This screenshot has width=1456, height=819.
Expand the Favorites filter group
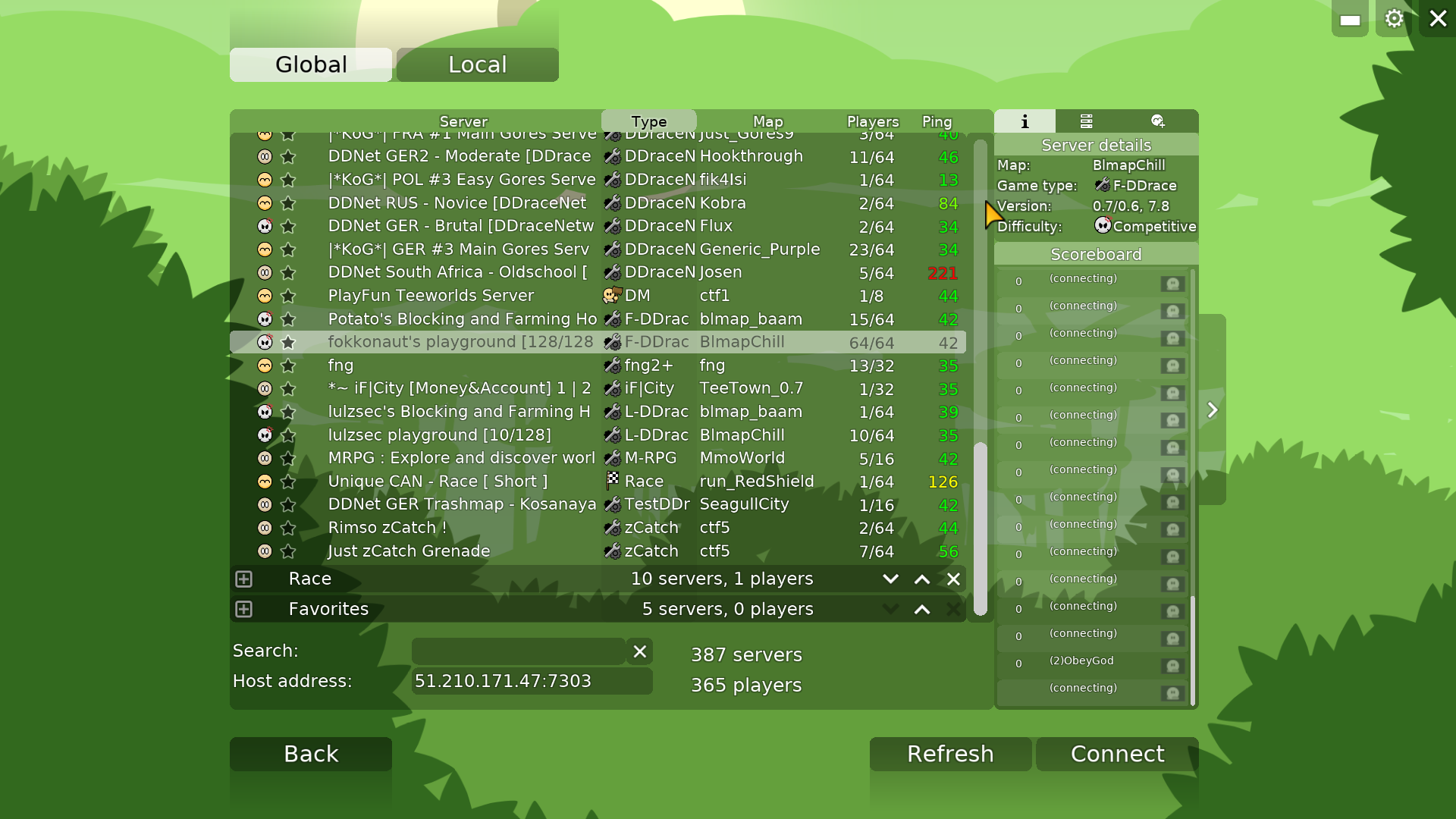click(243, 610)
